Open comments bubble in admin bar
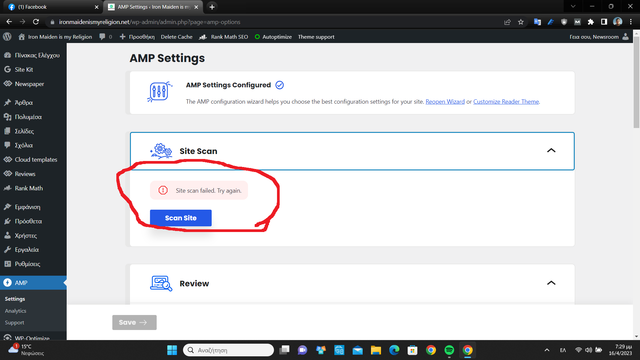 click(105, 37)
